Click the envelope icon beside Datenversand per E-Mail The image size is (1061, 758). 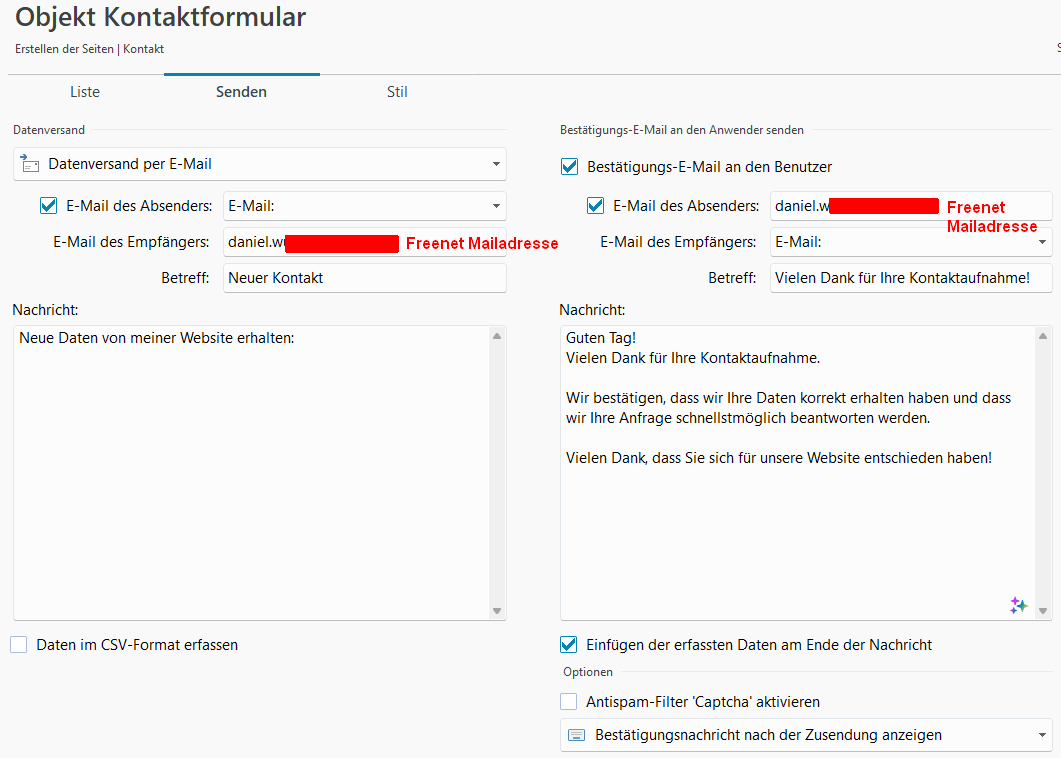click(31, 164)
